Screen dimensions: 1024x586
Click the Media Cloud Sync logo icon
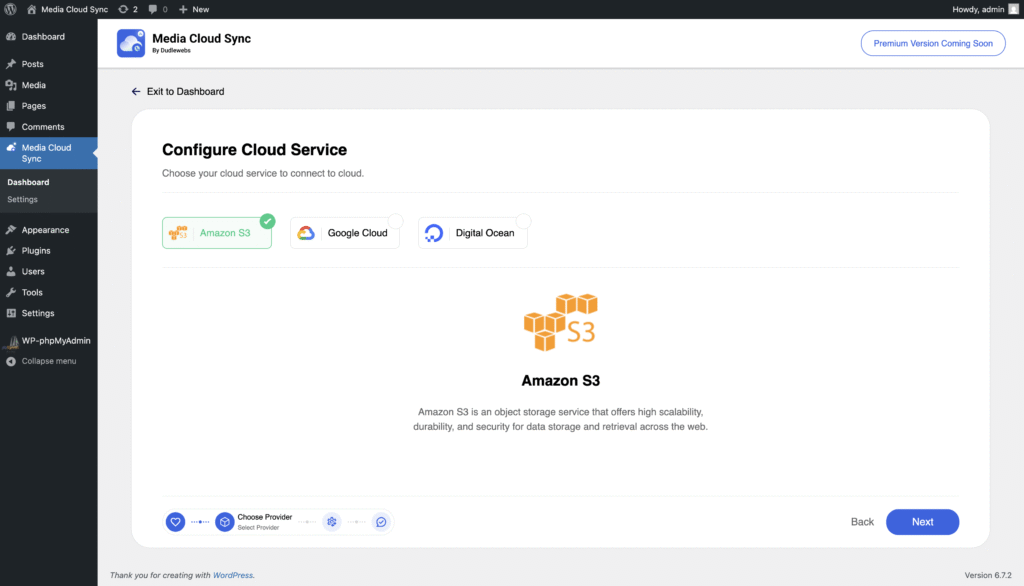(x=131, y=43)
